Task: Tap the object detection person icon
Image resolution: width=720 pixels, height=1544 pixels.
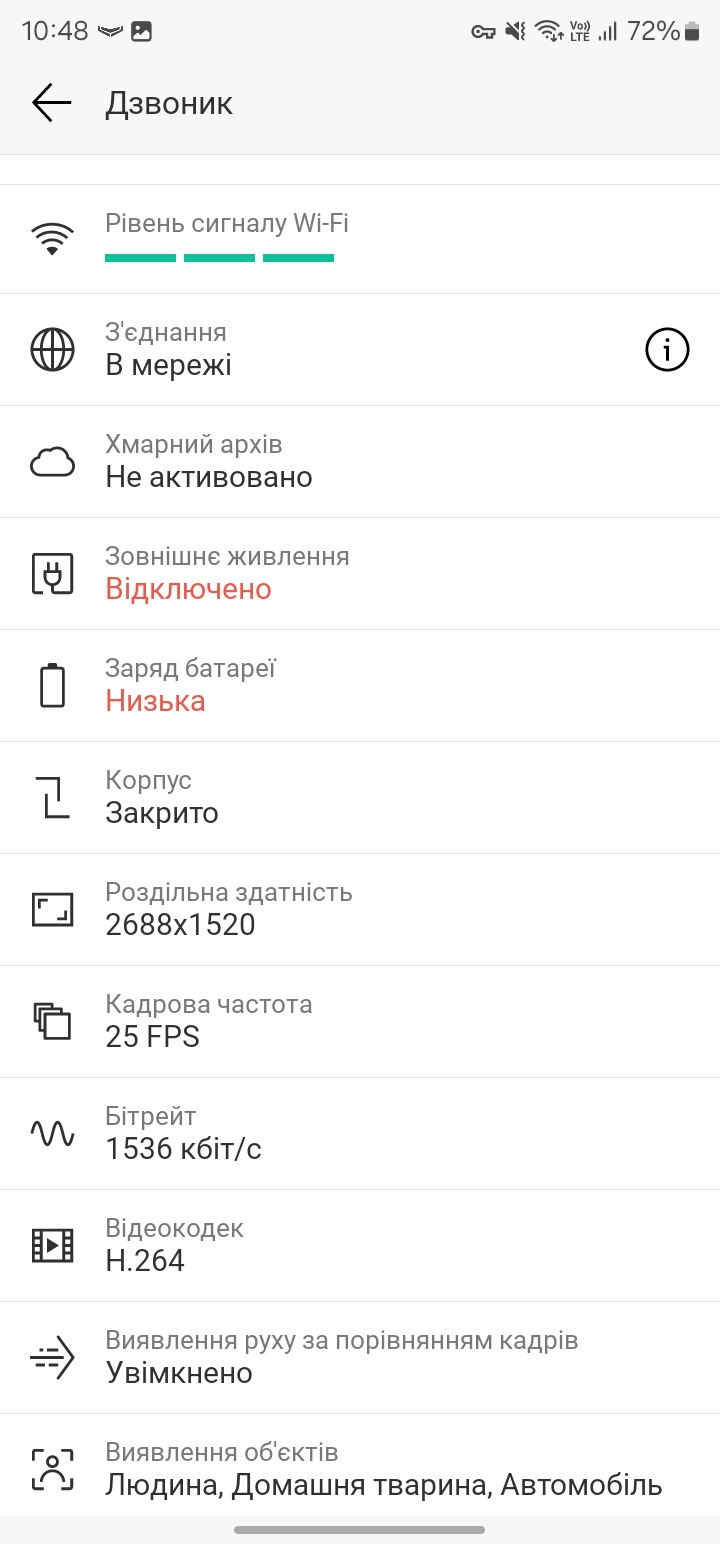Action: [x=53, y=1469]
